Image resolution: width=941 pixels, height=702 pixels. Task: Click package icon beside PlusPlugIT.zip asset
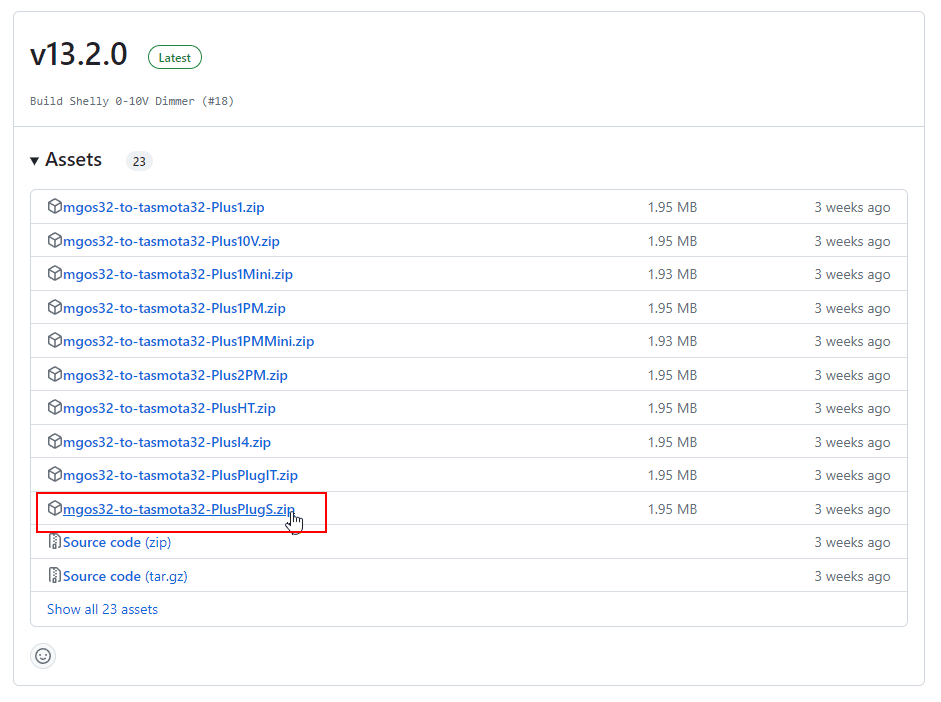pos(55,475)
